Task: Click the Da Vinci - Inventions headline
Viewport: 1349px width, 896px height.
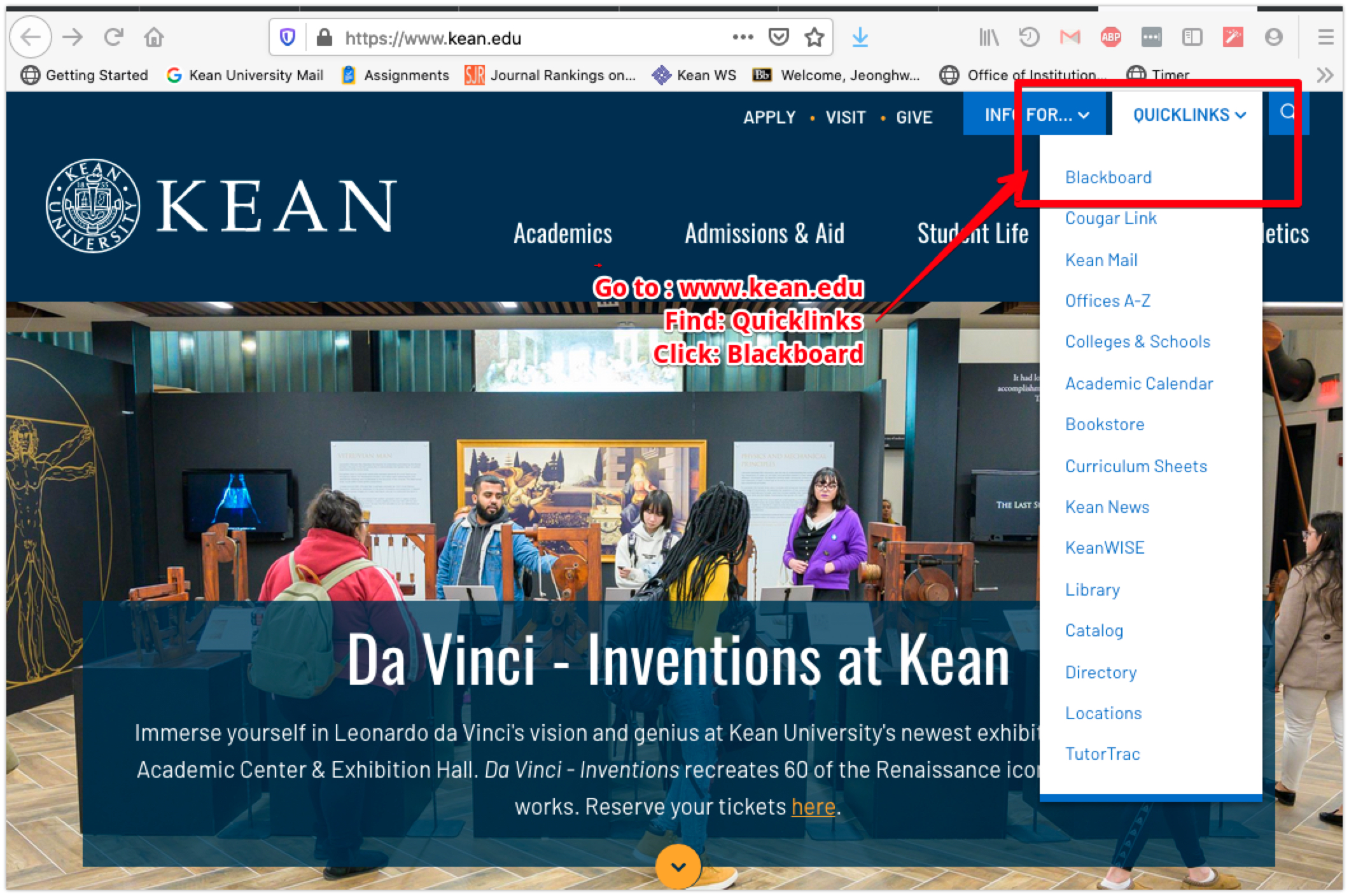Action: click(678, 659)
